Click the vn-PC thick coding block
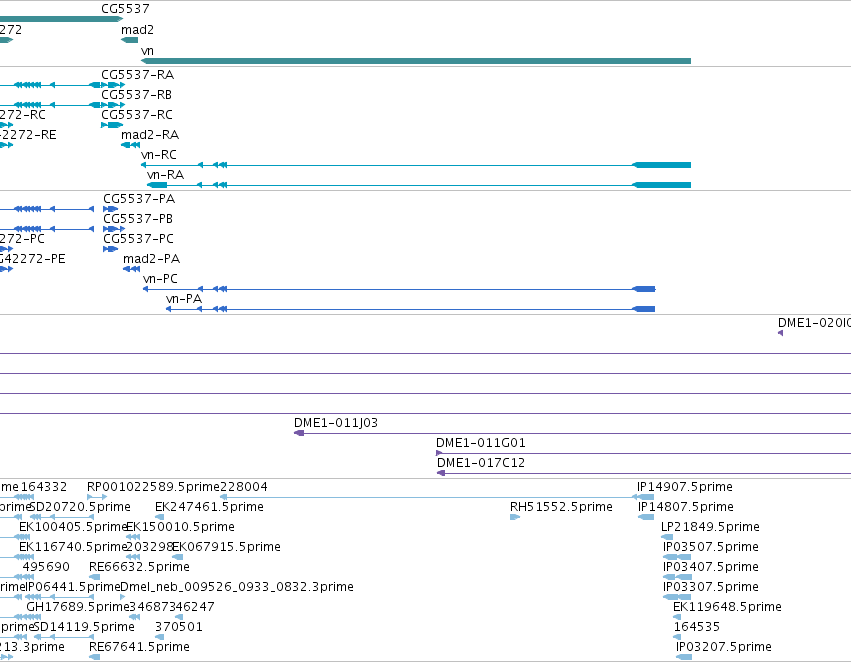The height and width of the screenshot is (662, 851). point(644,289)
